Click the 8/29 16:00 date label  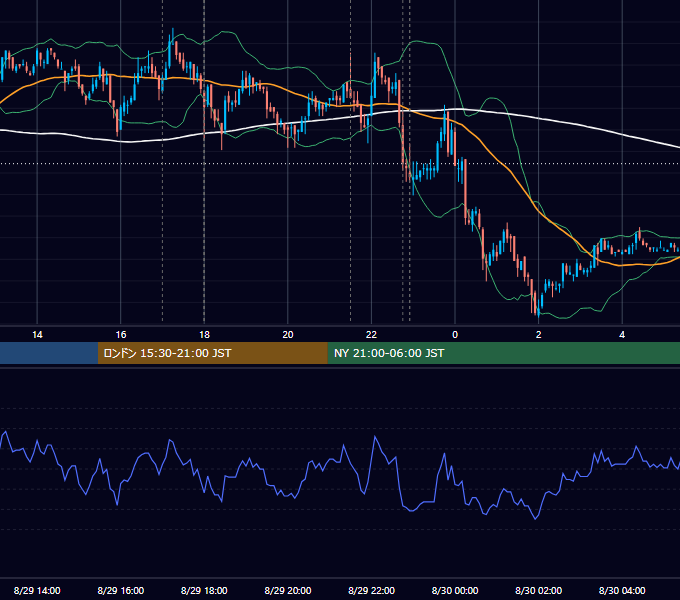(x=121, y=590)
